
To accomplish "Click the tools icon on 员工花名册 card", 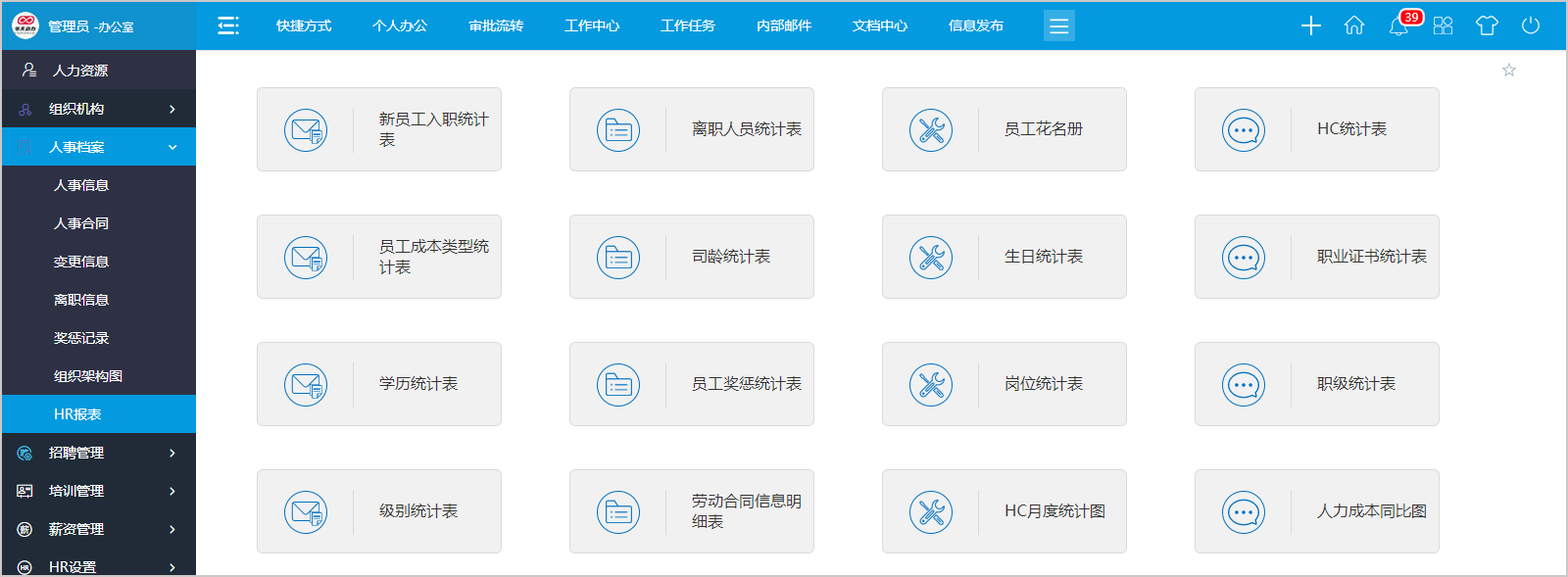I will coord(931,129).
